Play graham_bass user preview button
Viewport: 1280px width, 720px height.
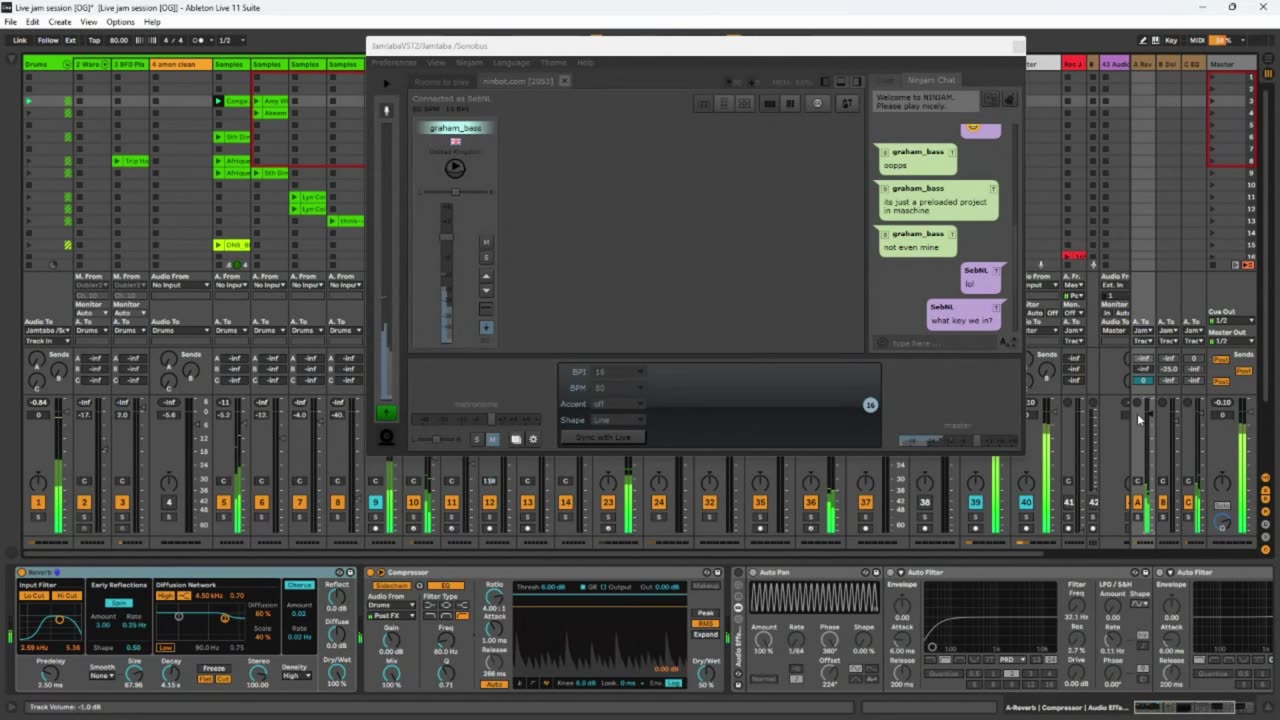pos(455,168)
